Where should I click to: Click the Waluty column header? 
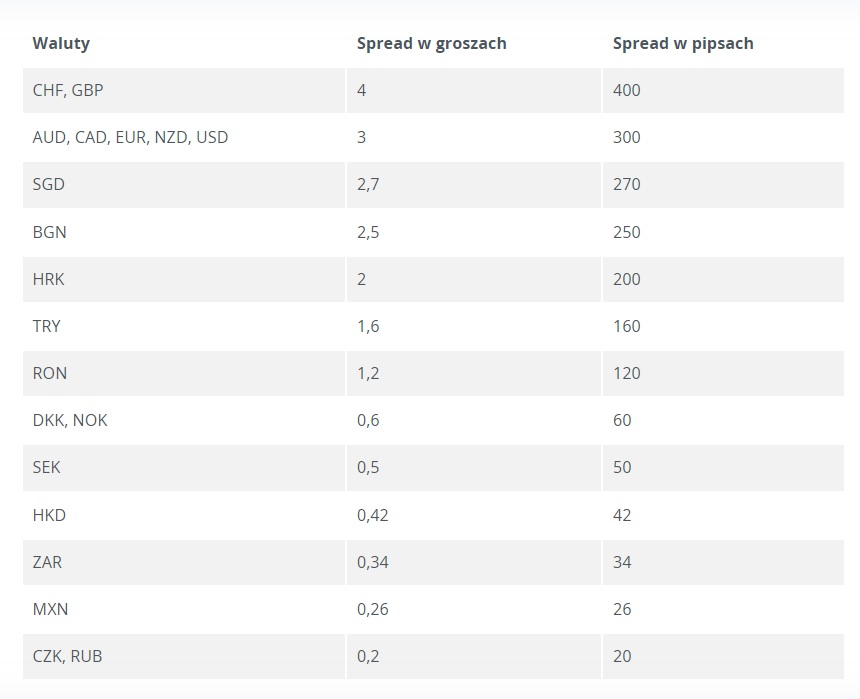tap(61, 43)
